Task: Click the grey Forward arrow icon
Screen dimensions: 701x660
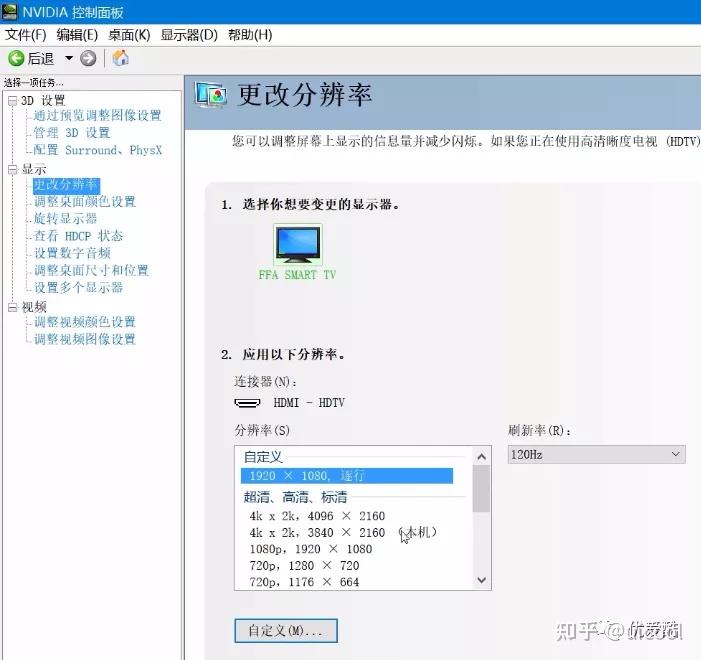Action: pos(88,58)
